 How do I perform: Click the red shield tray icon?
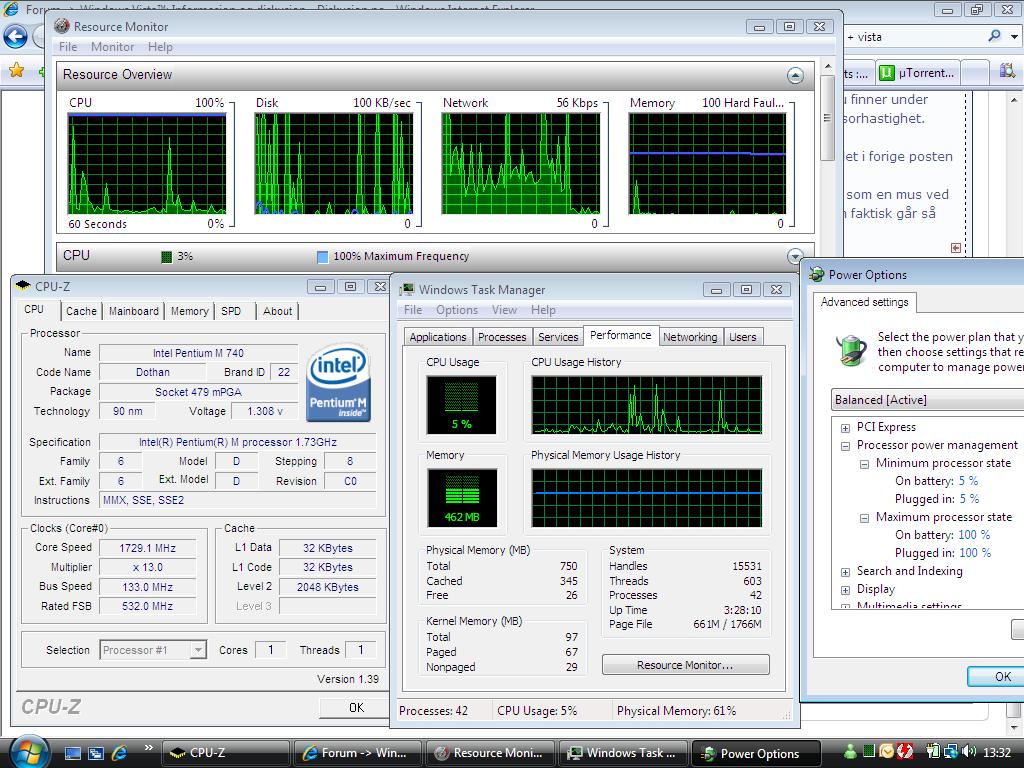(904, 752)
